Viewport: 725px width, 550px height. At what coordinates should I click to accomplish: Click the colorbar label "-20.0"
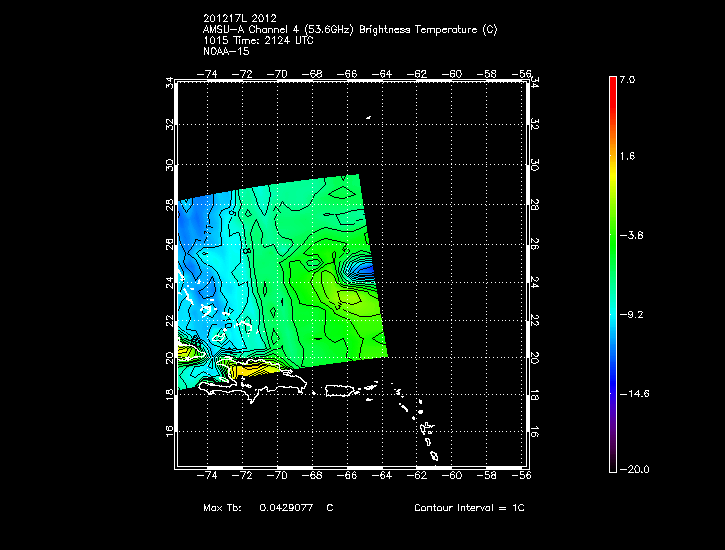click(634, 469)
